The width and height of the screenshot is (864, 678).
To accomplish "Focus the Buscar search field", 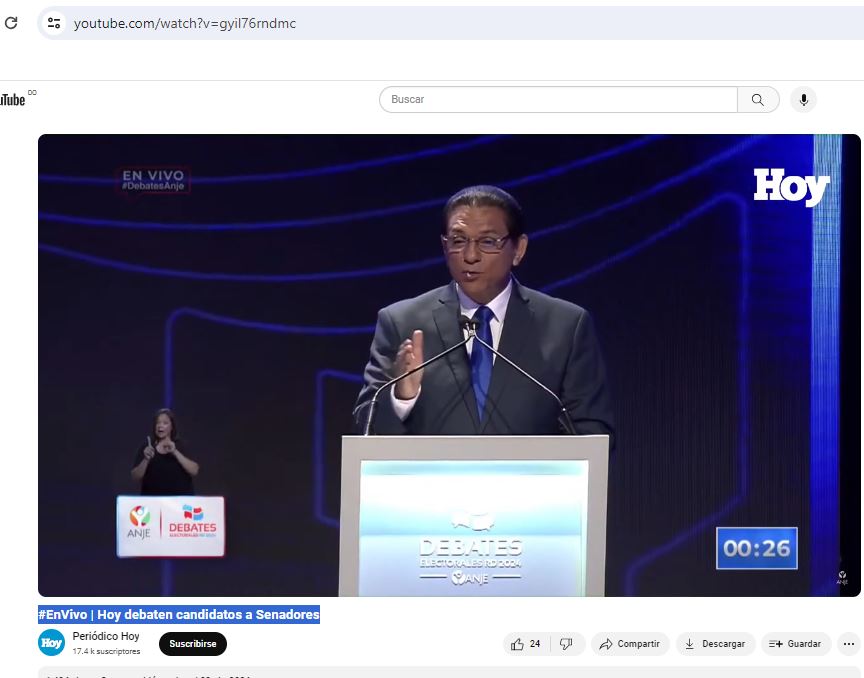I will pyautogui.click(x=558, y=100).
